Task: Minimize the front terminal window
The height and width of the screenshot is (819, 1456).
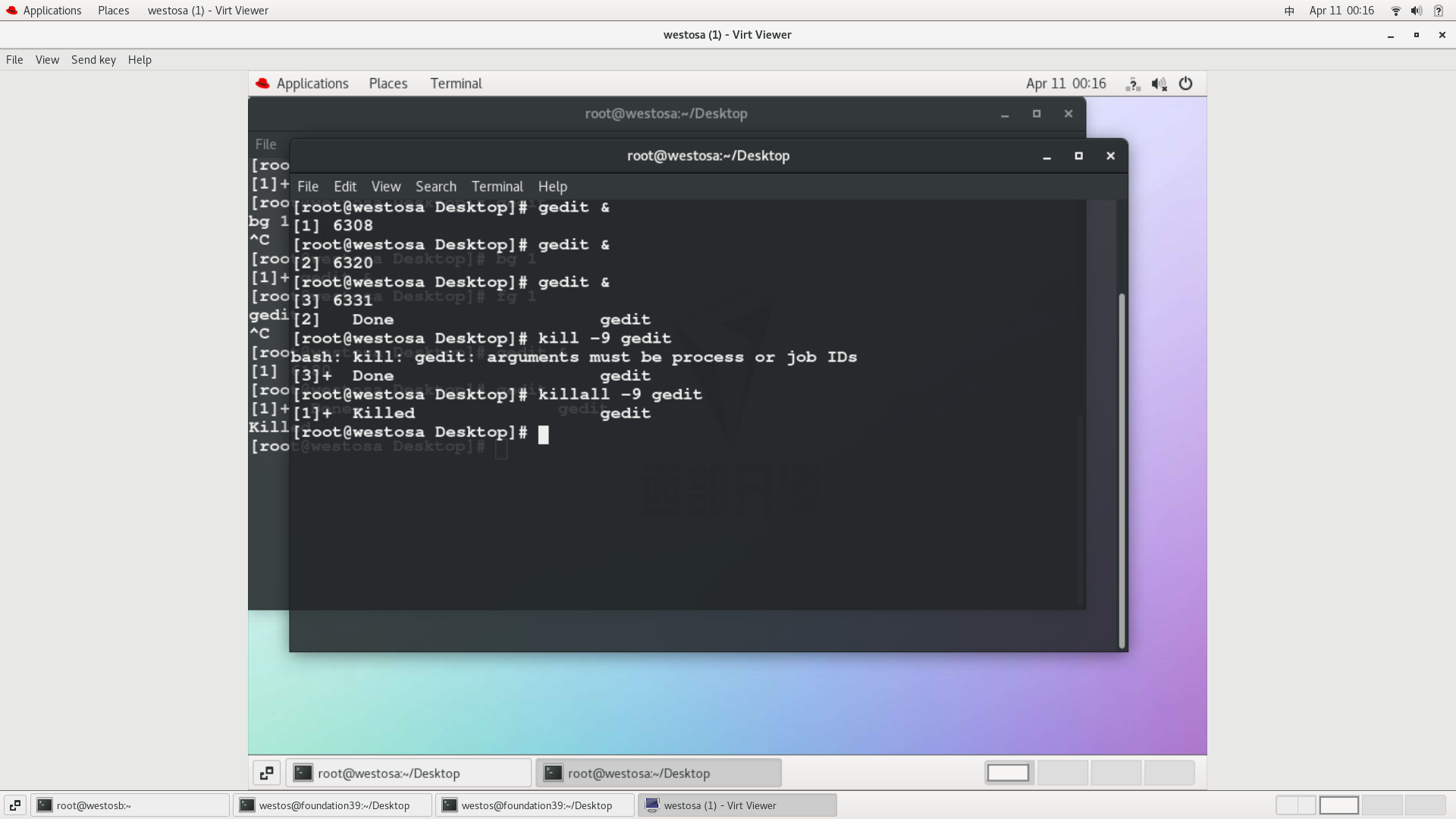Action: pyautogui.click(x=1046, y=156)
